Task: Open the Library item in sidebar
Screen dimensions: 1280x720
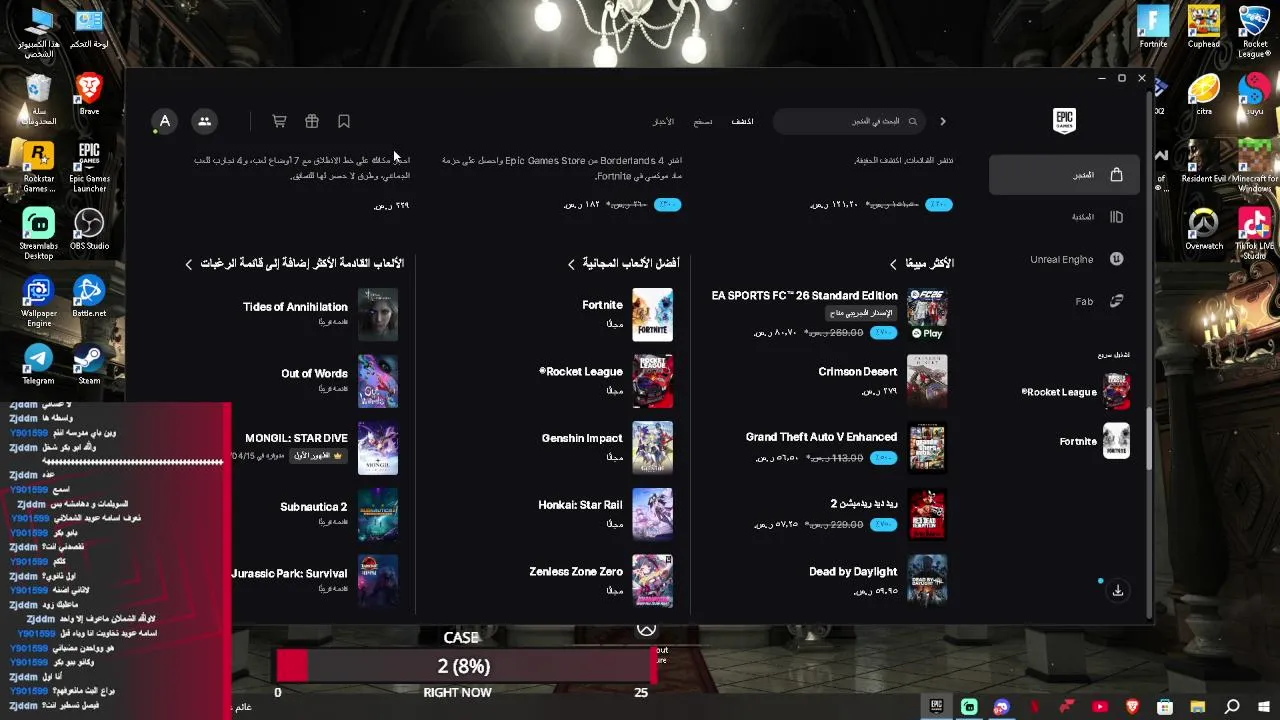Action: click(x=1063, y=217)
